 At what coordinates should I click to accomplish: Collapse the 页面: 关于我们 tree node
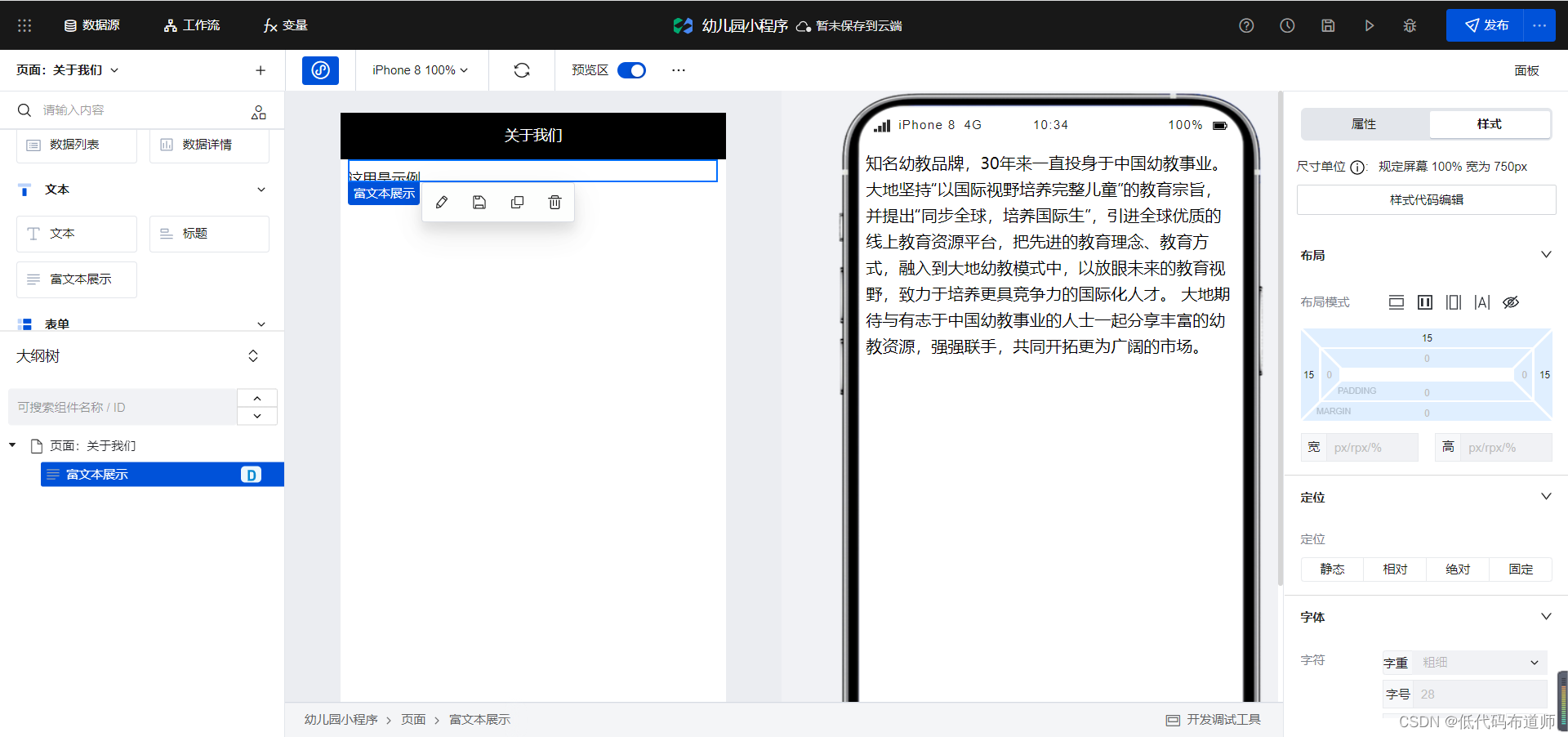point(12,445)
